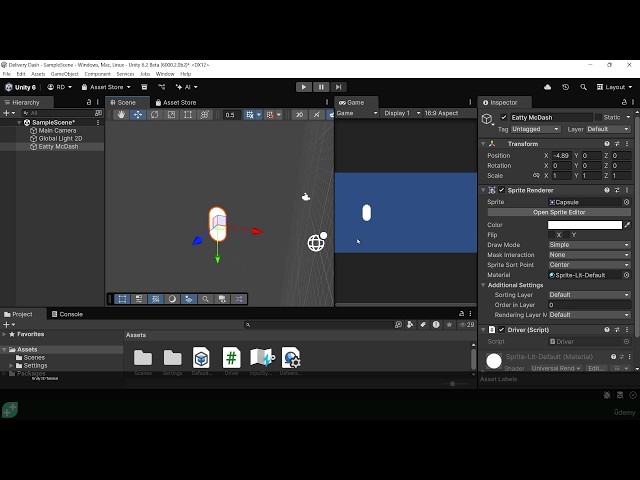Viewport: 640px width, 480px height.
Task: Open the Asset Store toolbar dropdown
Action: [106, 87]
